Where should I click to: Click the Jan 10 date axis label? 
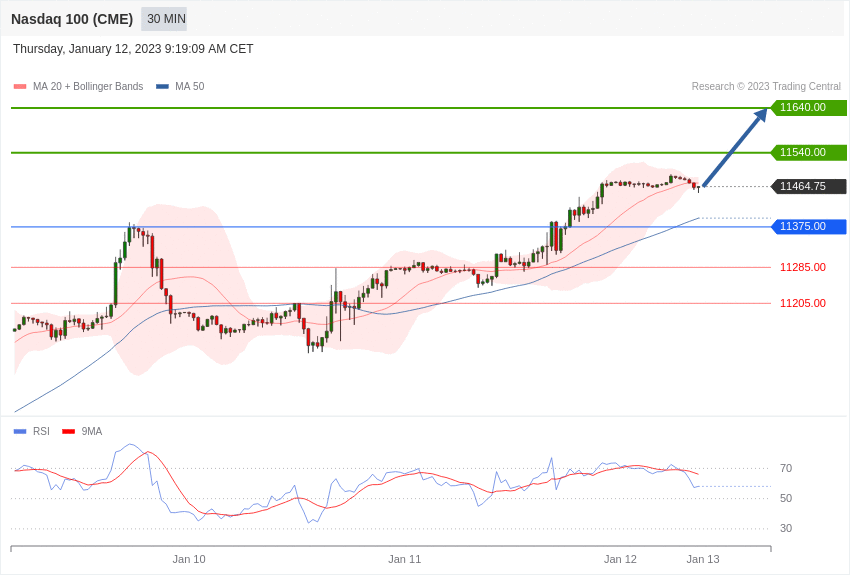click(x=189, y=560)
